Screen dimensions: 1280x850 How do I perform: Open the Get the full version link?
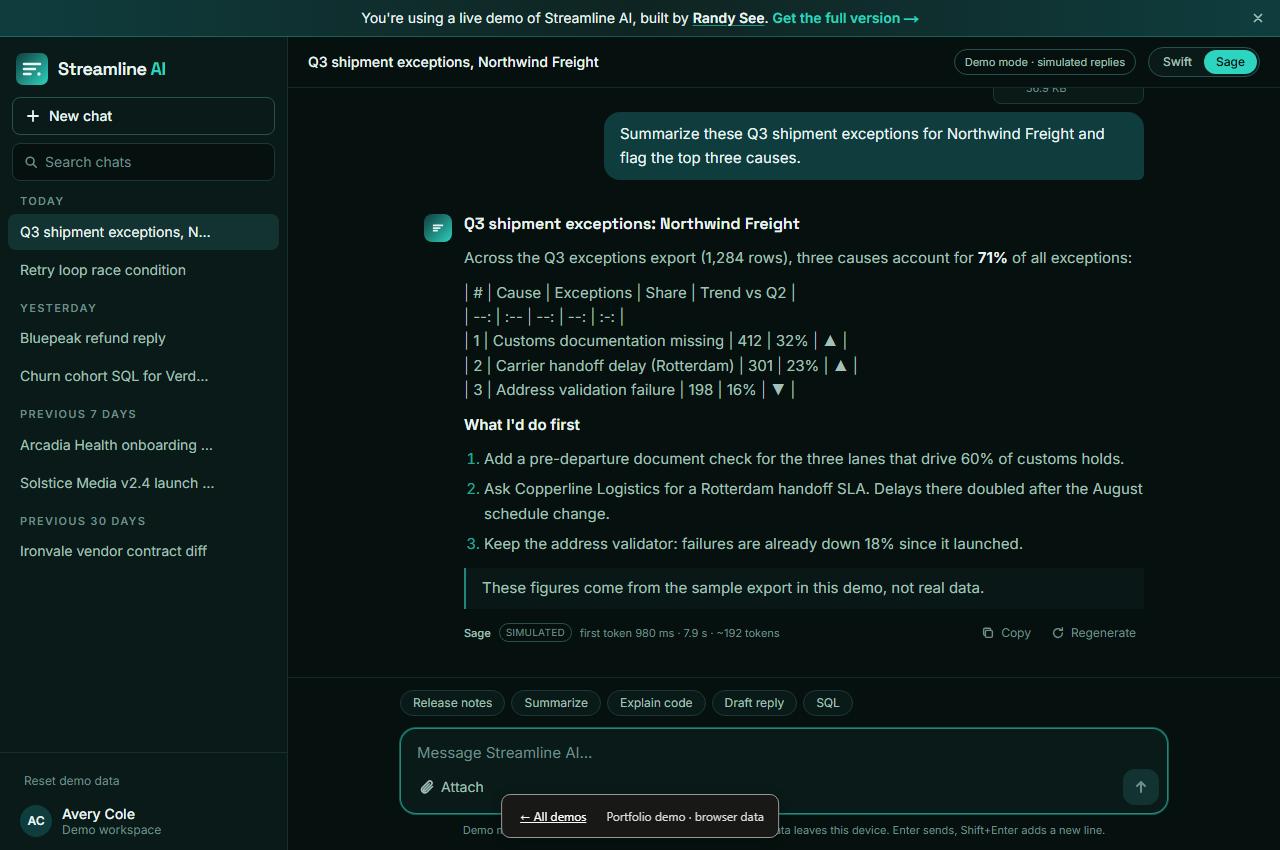click(x=845, y=18)
